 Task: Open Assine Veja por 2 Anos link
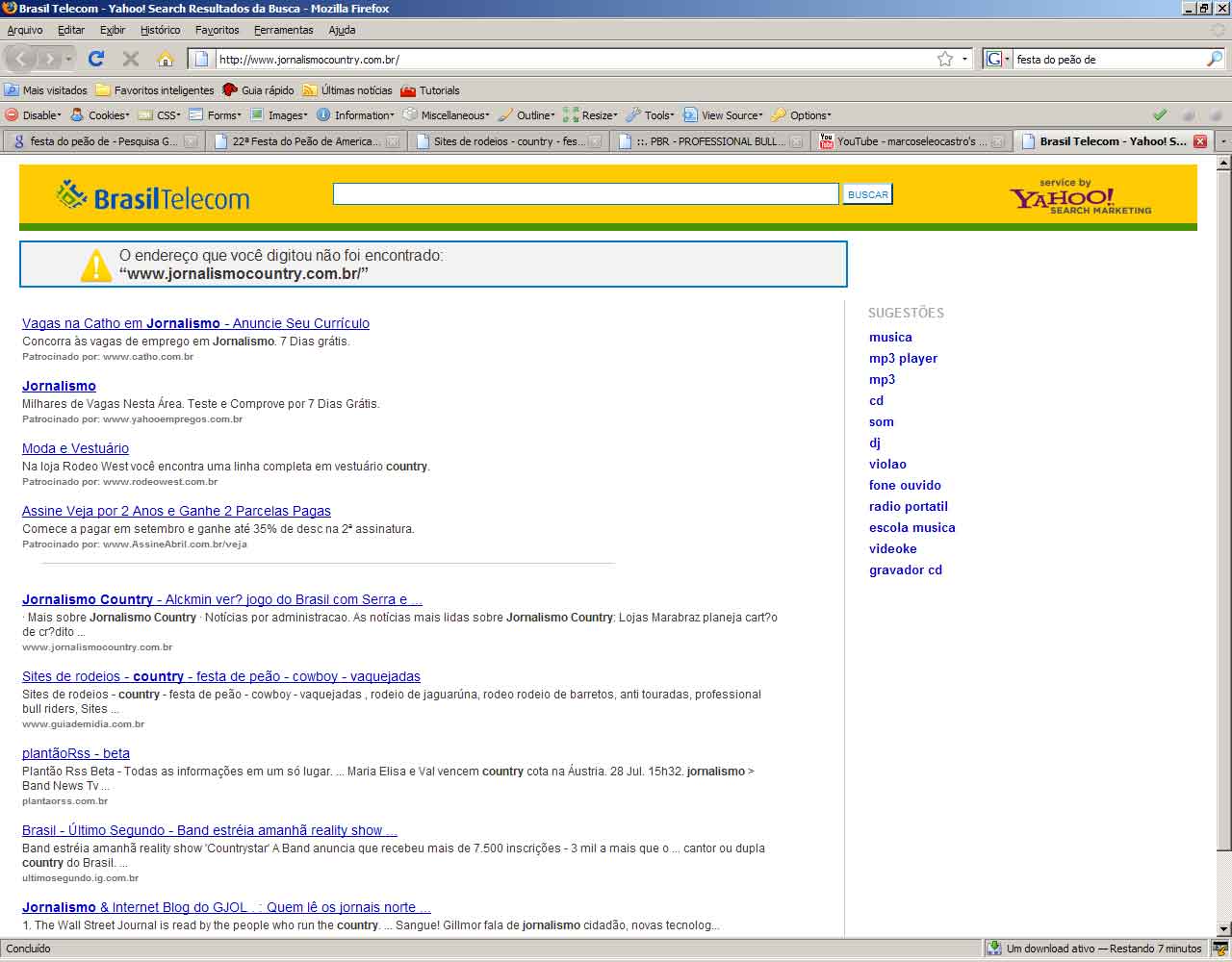point(176,511)
